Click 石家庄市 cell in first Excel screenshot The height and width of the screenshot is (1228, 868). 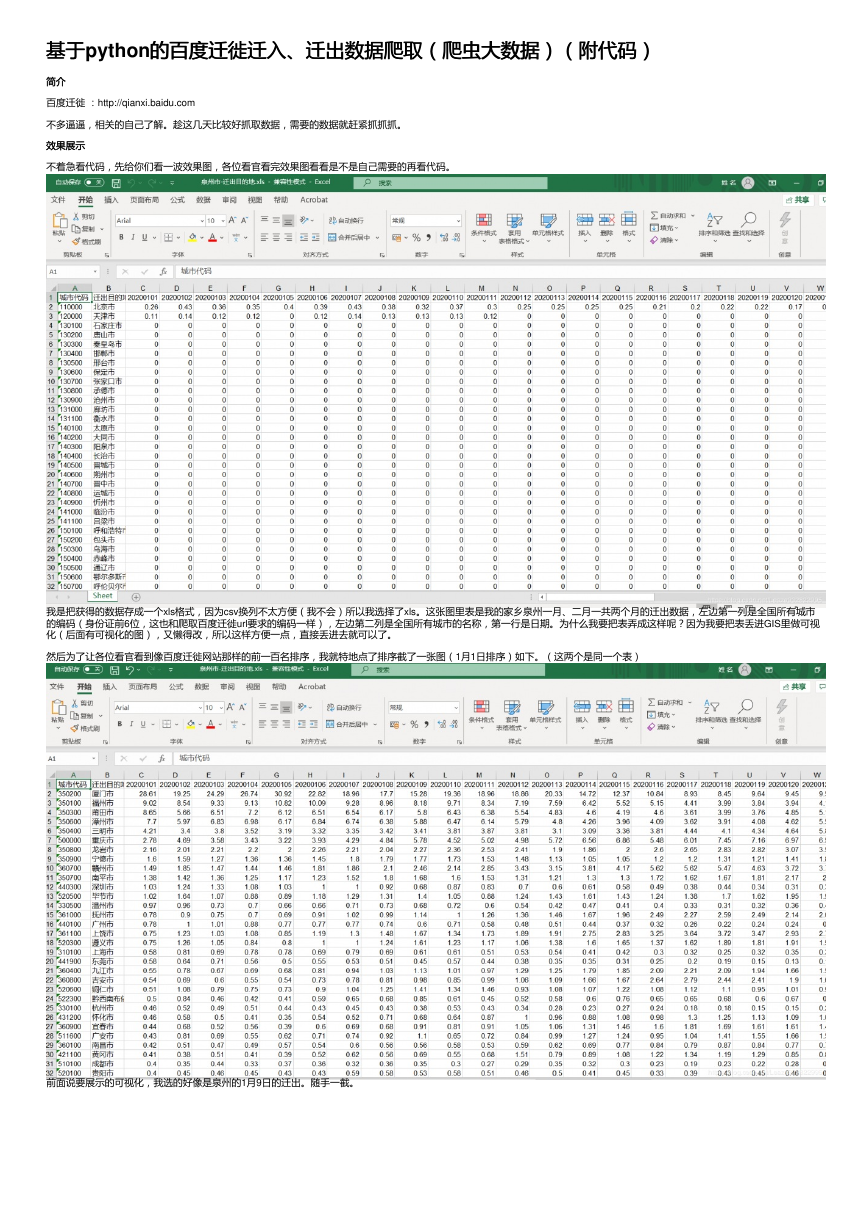(x=107, y=325)
